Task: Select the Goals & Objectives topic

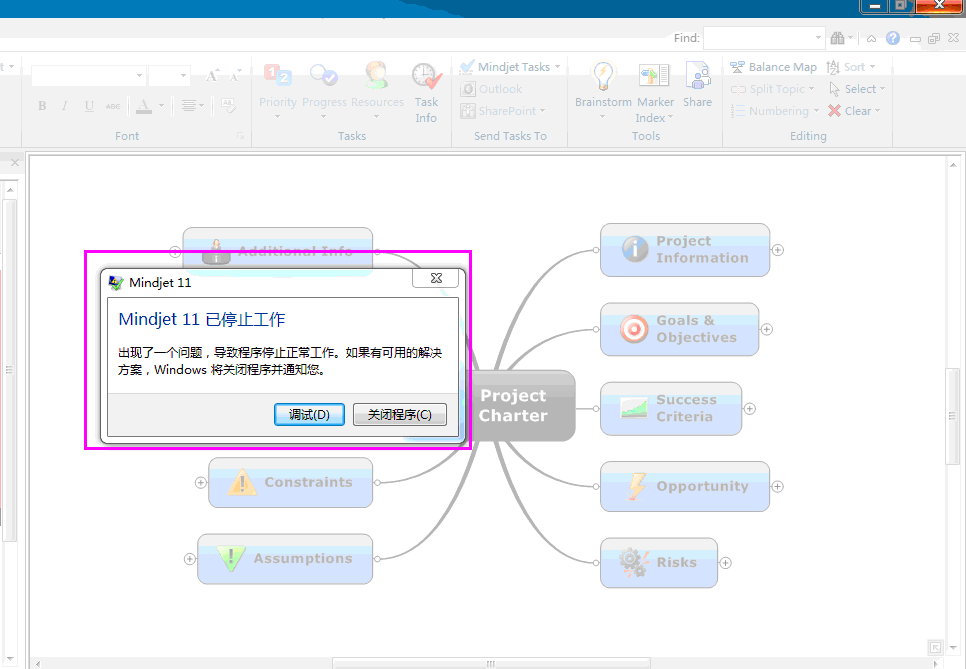Action: (x=680, y=329)
